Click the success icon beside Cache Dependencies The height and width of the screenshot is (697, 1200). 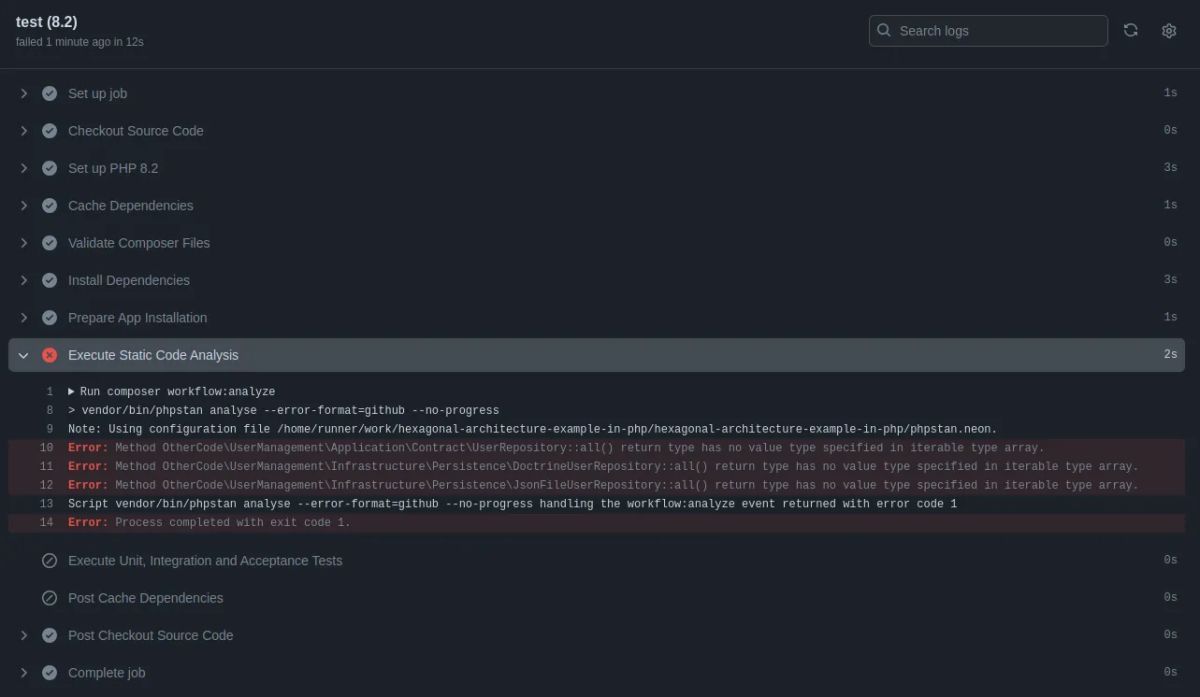[49, 205]
